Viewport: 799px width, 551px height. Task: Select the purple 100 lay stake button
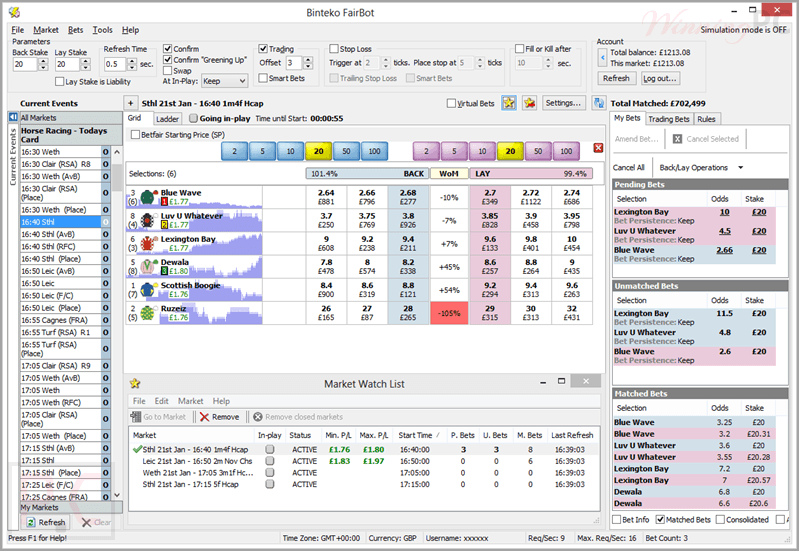(566, 151)
